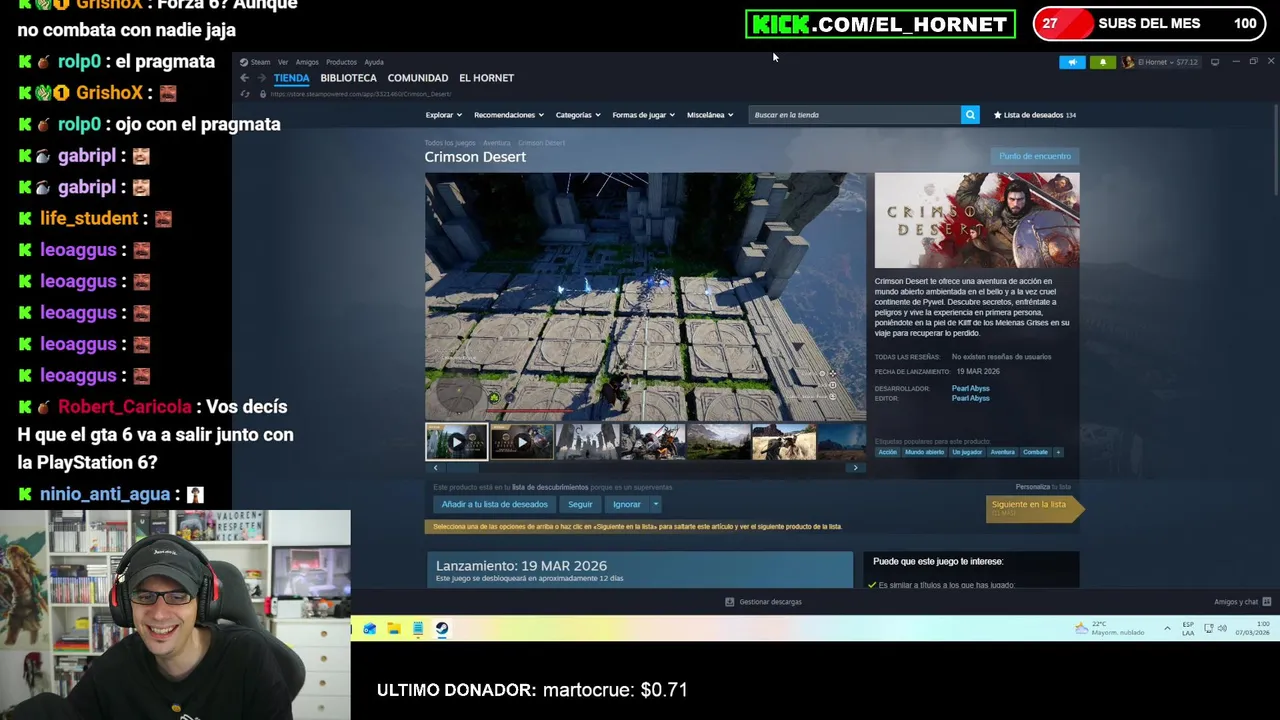
Task: Add a tag with the plus button
Action: pyautogui.click(x=1058, y=452)
